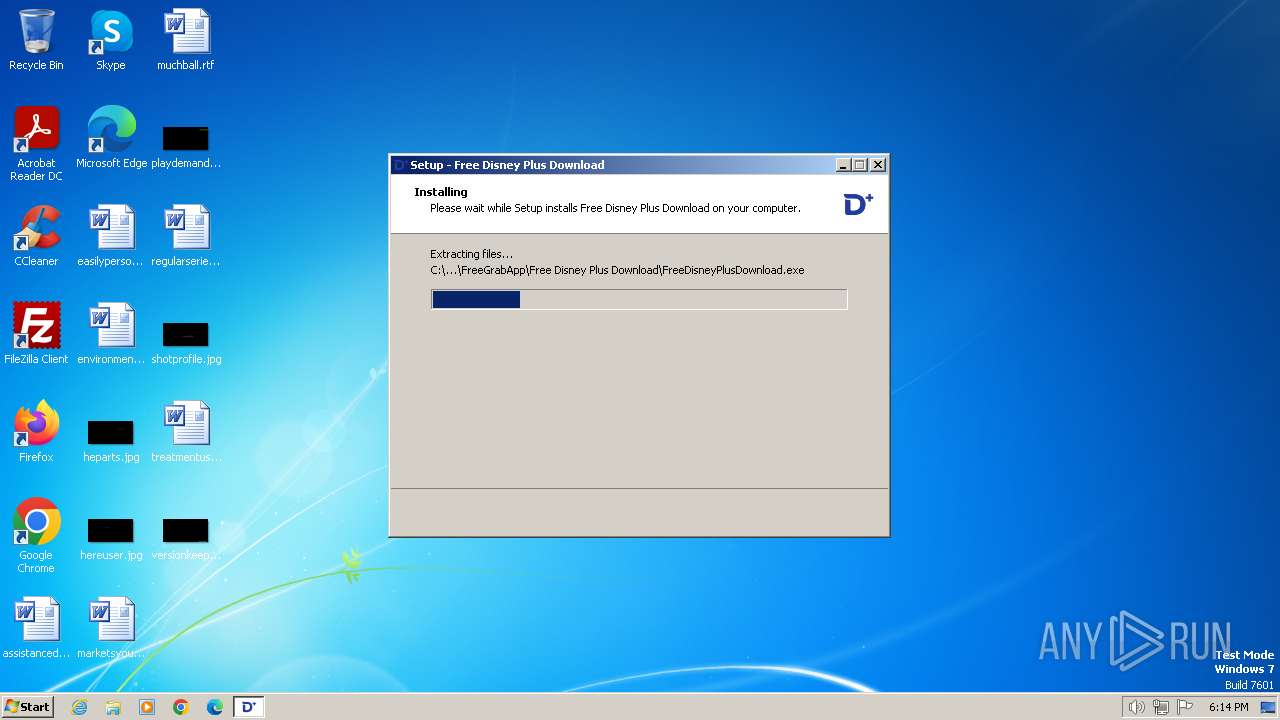The width and height of the screenshot is (1280, 720).
Task: Click the 'Please wait while Setup installs' text
Action: [615, 208]
